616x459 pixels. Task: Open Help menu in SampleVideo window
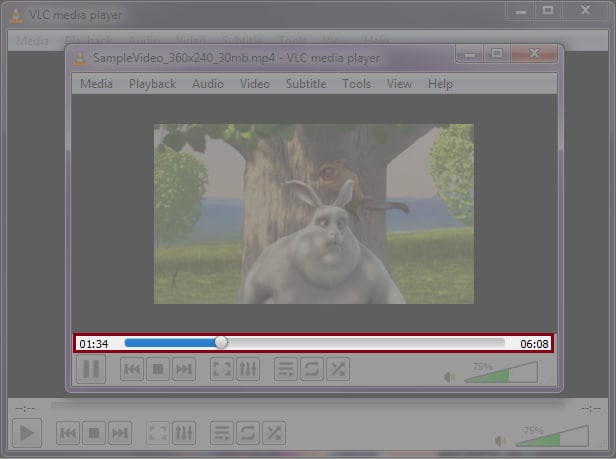[440, 84]
